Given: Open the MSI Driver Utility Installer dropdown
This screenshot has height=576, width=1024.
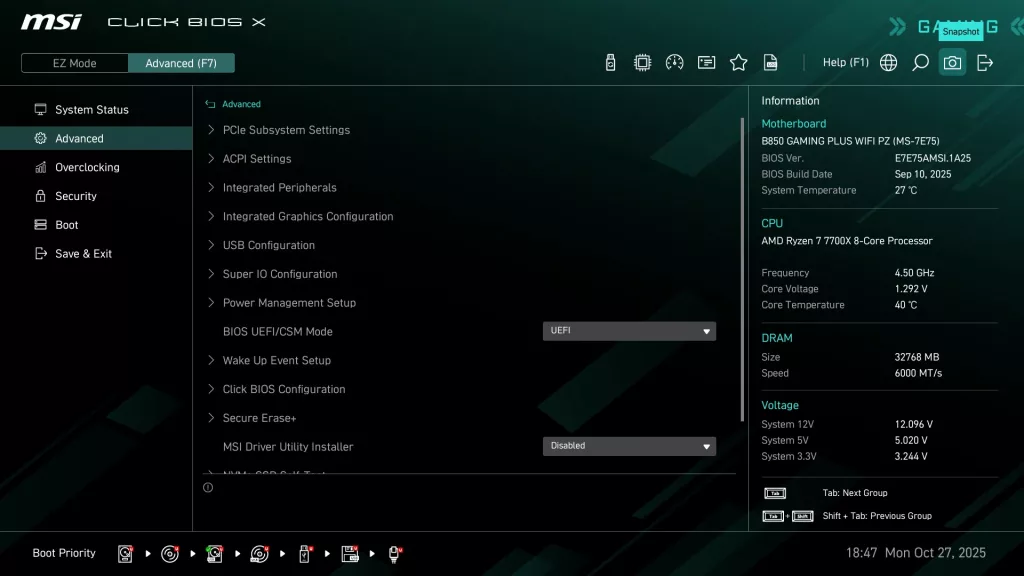Looking at the screenshot, I should tap(629, 446).
